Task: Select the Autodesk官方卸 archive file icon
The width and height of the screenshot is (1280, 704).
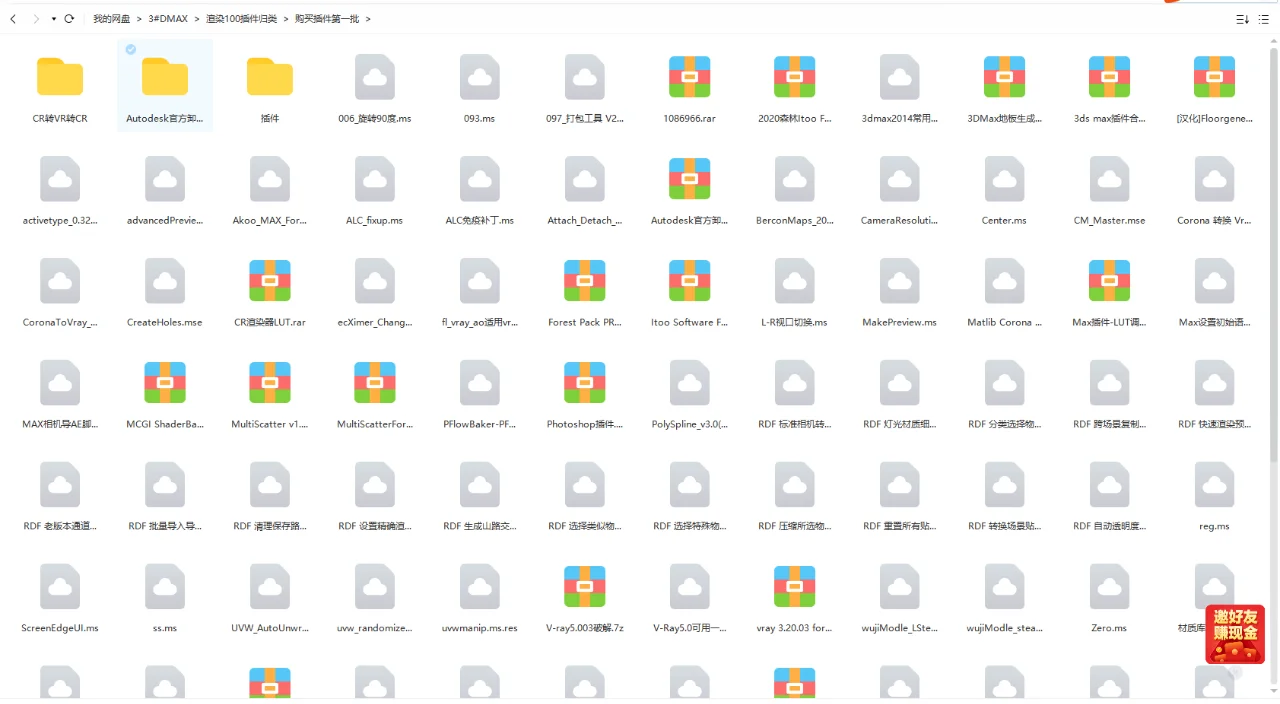Action: tap(690, 179)
